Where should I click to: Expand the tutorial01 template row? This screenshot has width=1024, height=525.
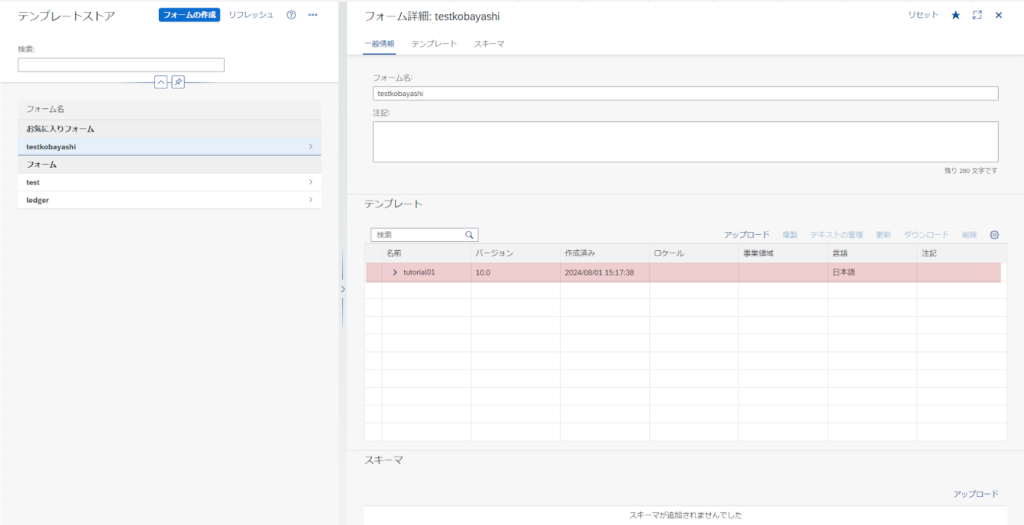click(x=395, y=272)
